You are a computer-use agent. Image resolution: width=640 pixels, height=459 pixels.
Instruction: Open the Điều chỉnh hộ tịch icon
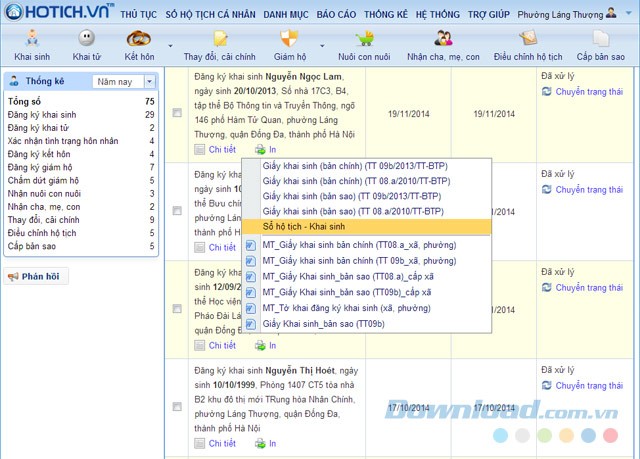(529, 41)
